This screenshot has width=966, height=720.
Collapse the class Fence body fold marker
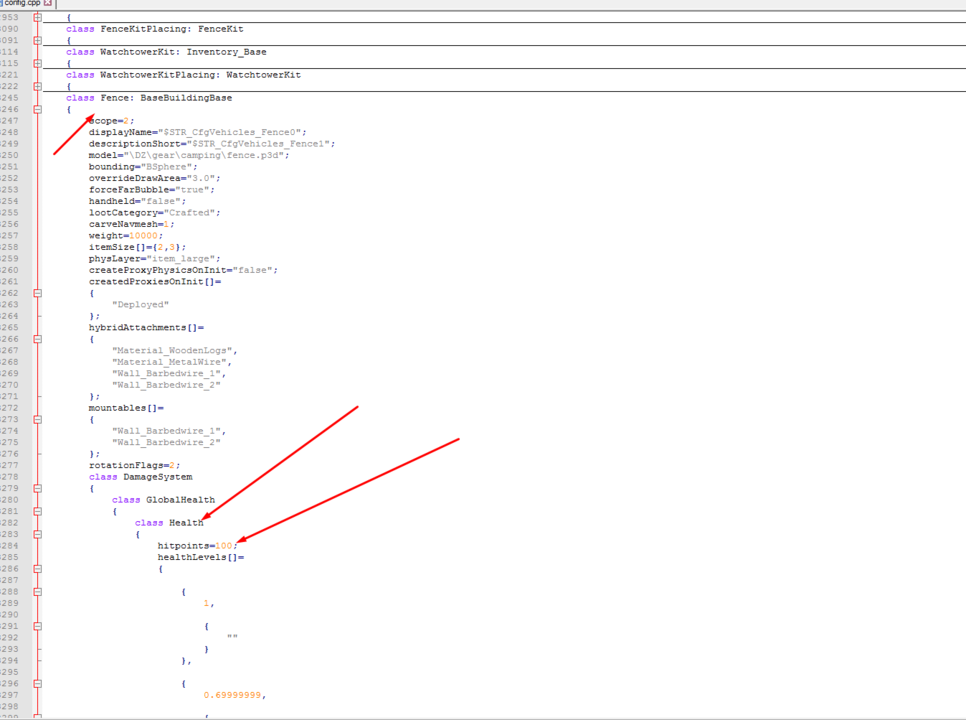[x=38, y=110]
